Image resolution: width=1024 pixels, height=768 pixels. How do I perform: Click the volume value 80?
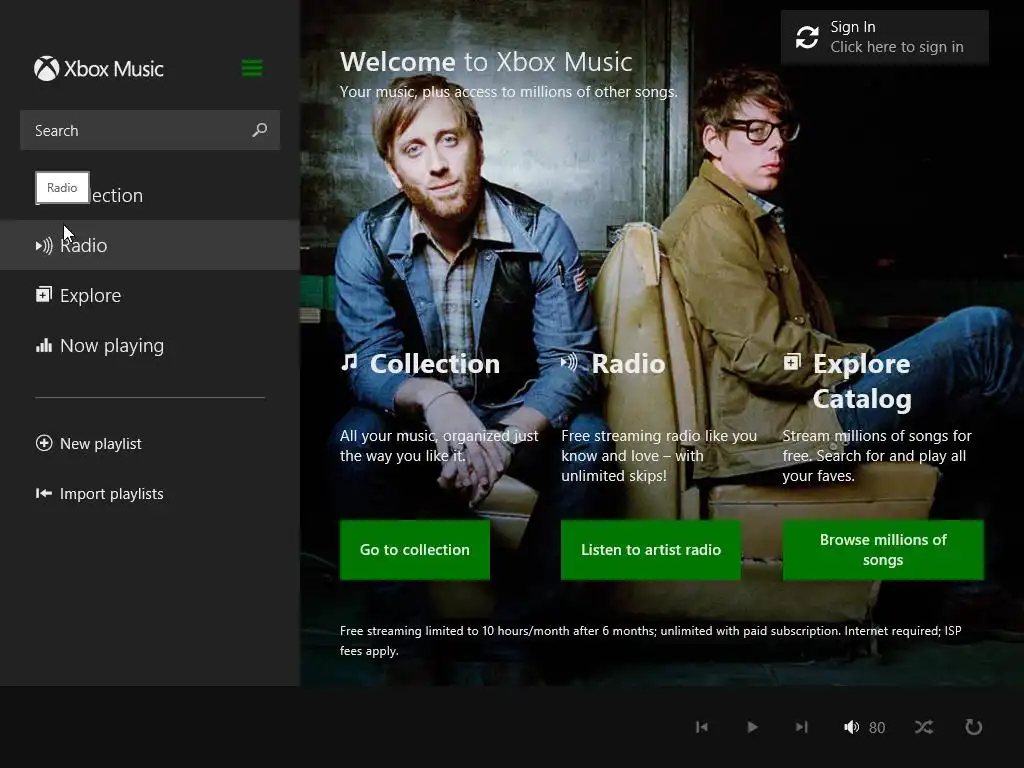877,728
